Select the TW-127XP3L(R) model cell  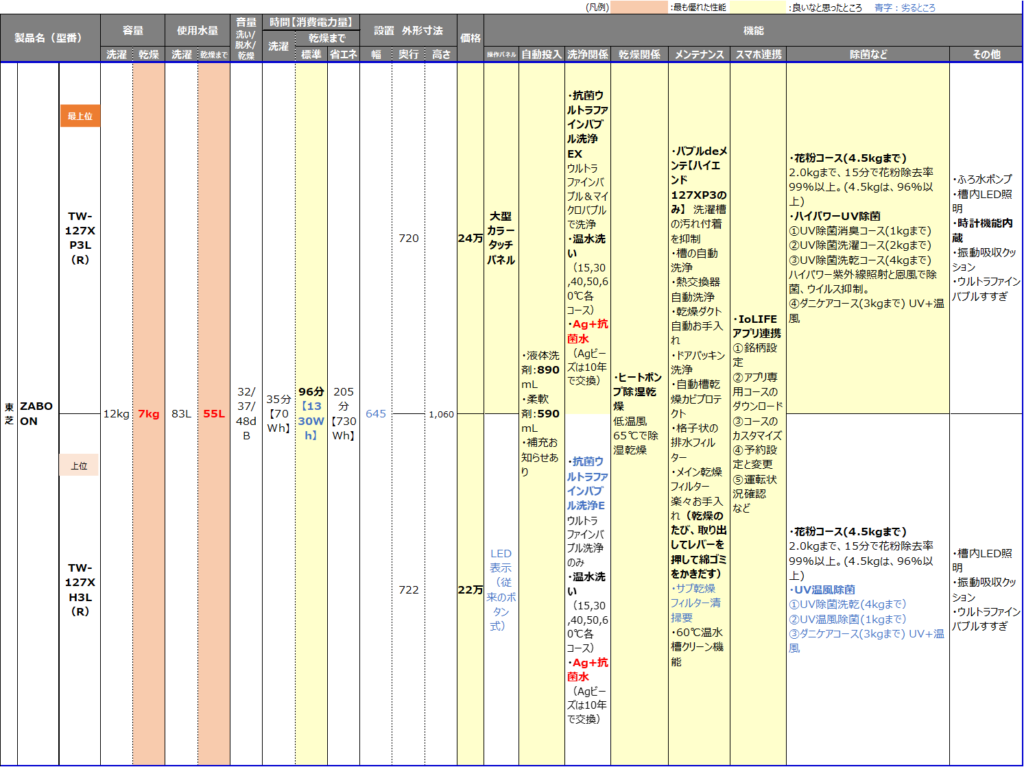pyautogui.click(x=79, y=238)
